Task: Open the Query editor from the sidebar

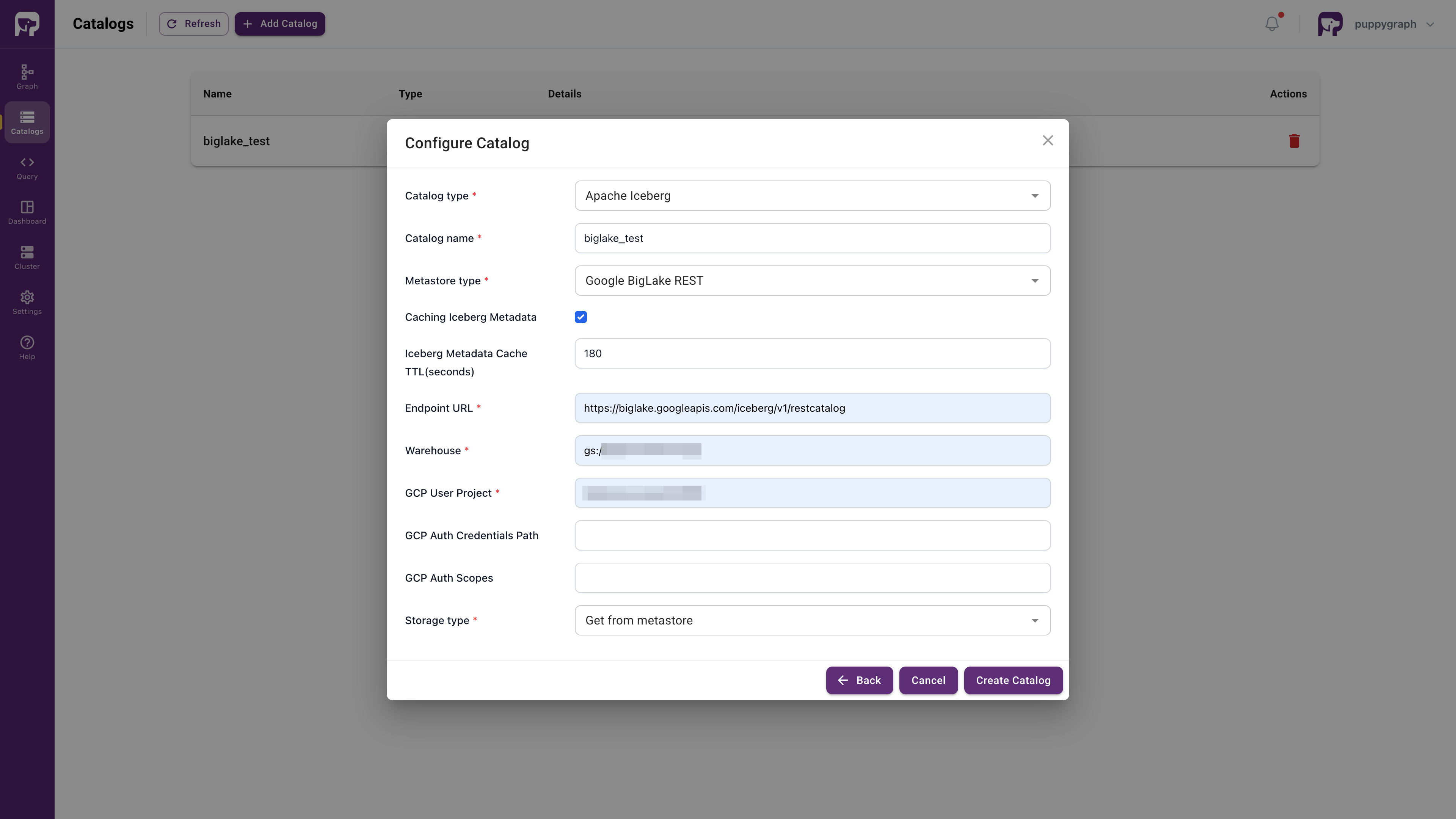Action: [x=27, y=168]
